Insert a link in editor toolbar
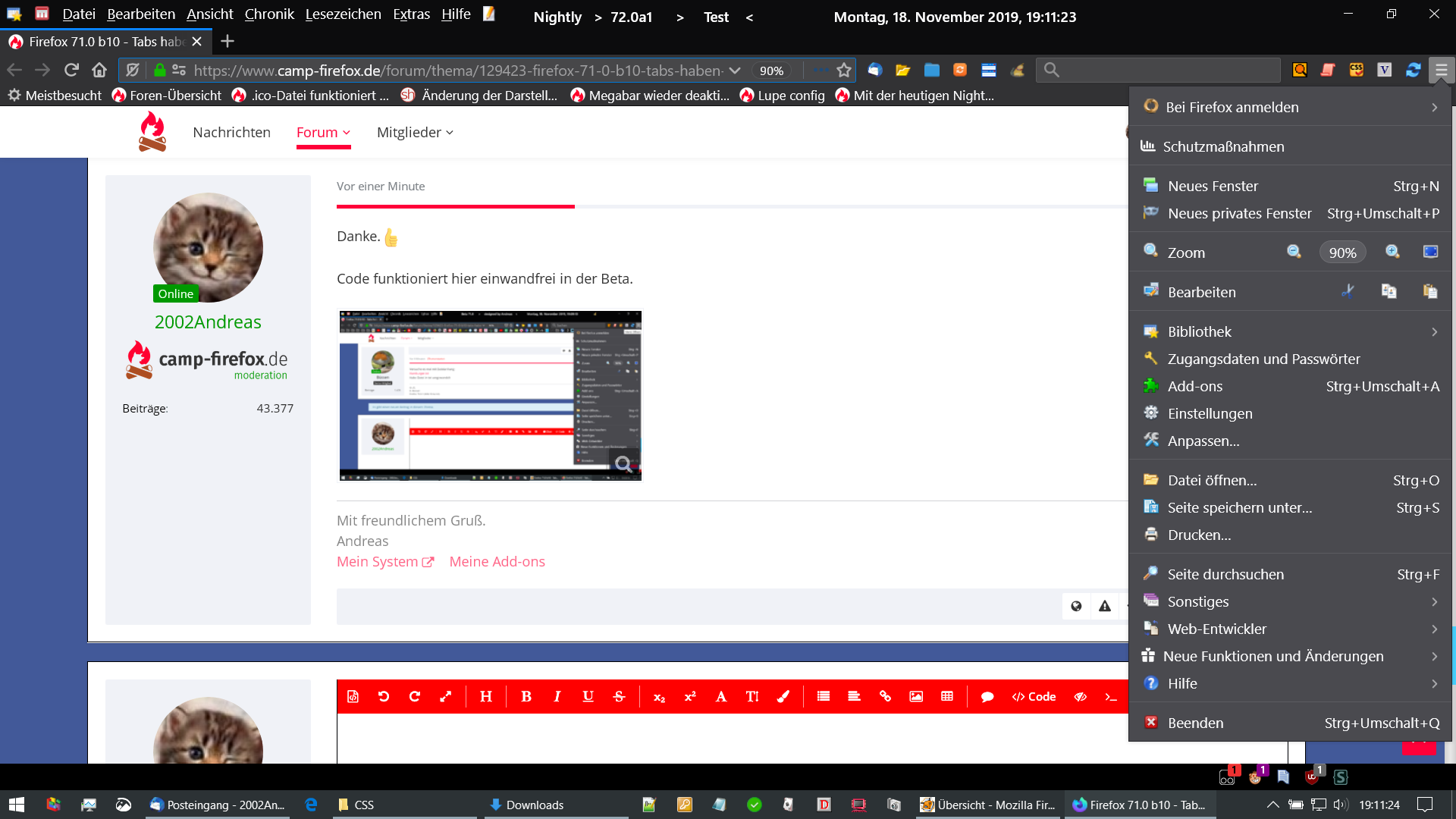Viewport: 1456px width, 819px height. pos(885,696)
